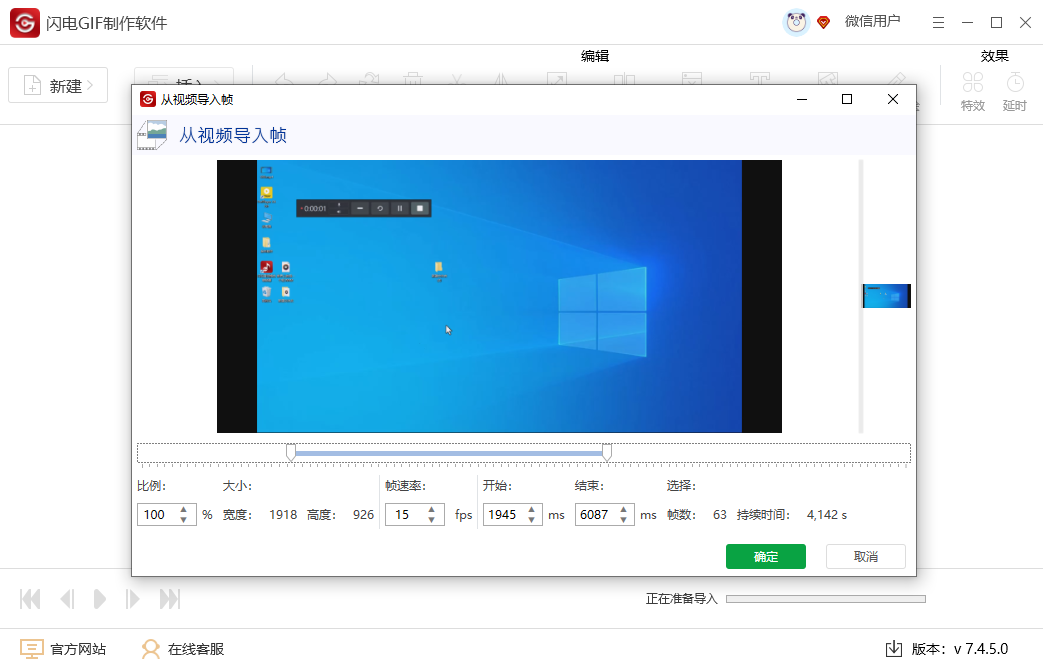Click the 取消 cancel button

click(865, 557)
